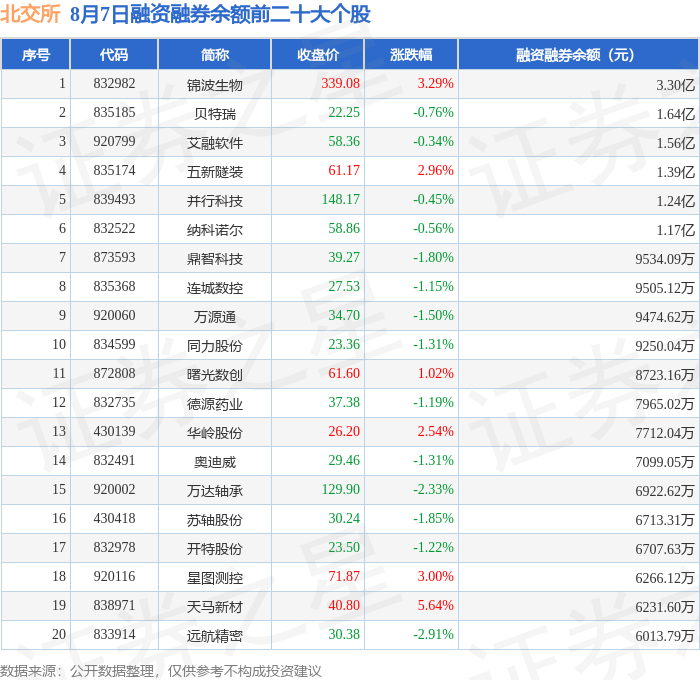Image resolution: width=700 pixels, height=680 pixels.
Task: Select the stock name 天马新材
Action: tap(215, 607)
